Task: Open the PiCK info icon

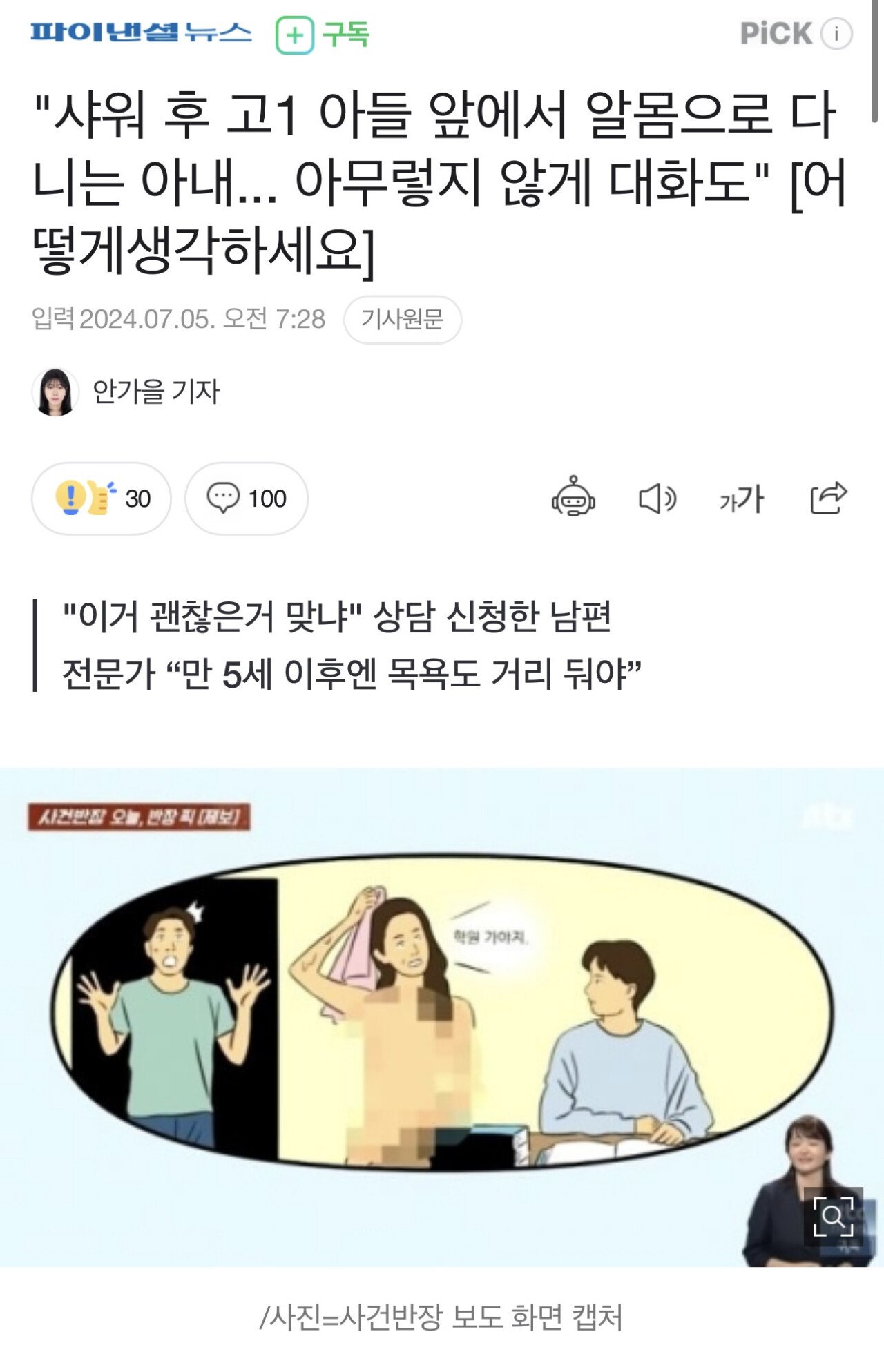Action: (x=836, y=33)
